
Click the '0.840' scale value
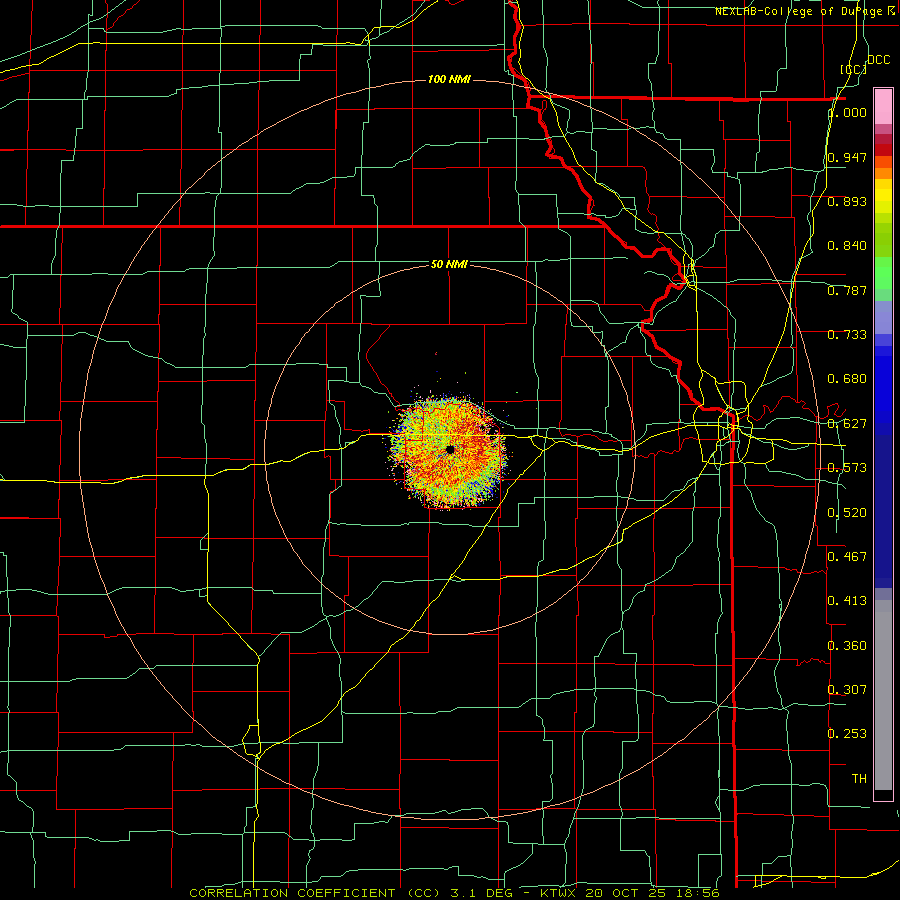tap(847, 246)
